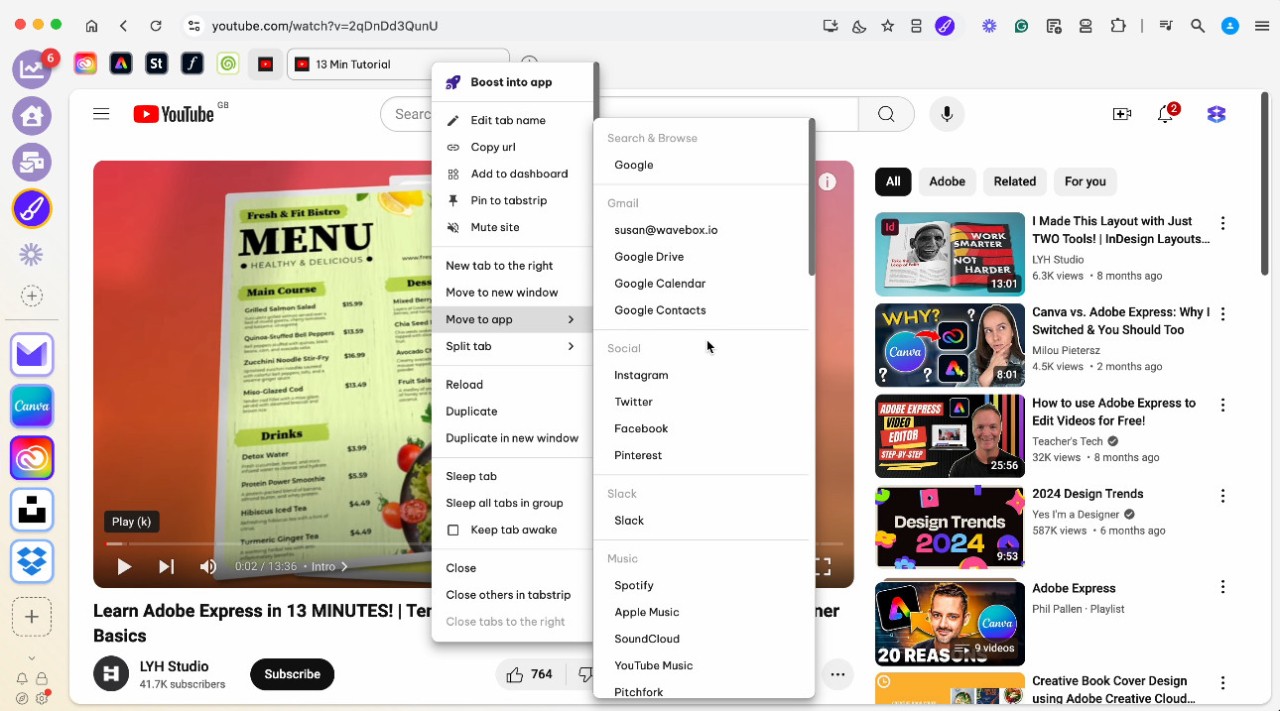Click the YouTube notifications bell
This screenshot has width=1280, height=711.
click(1165, 114)
